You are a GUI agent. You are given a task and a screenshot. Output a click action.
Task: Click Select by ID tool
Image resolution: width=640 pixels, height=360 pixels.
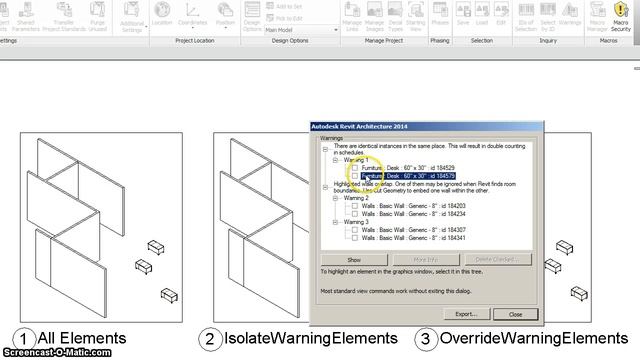(x=548, y=16)
